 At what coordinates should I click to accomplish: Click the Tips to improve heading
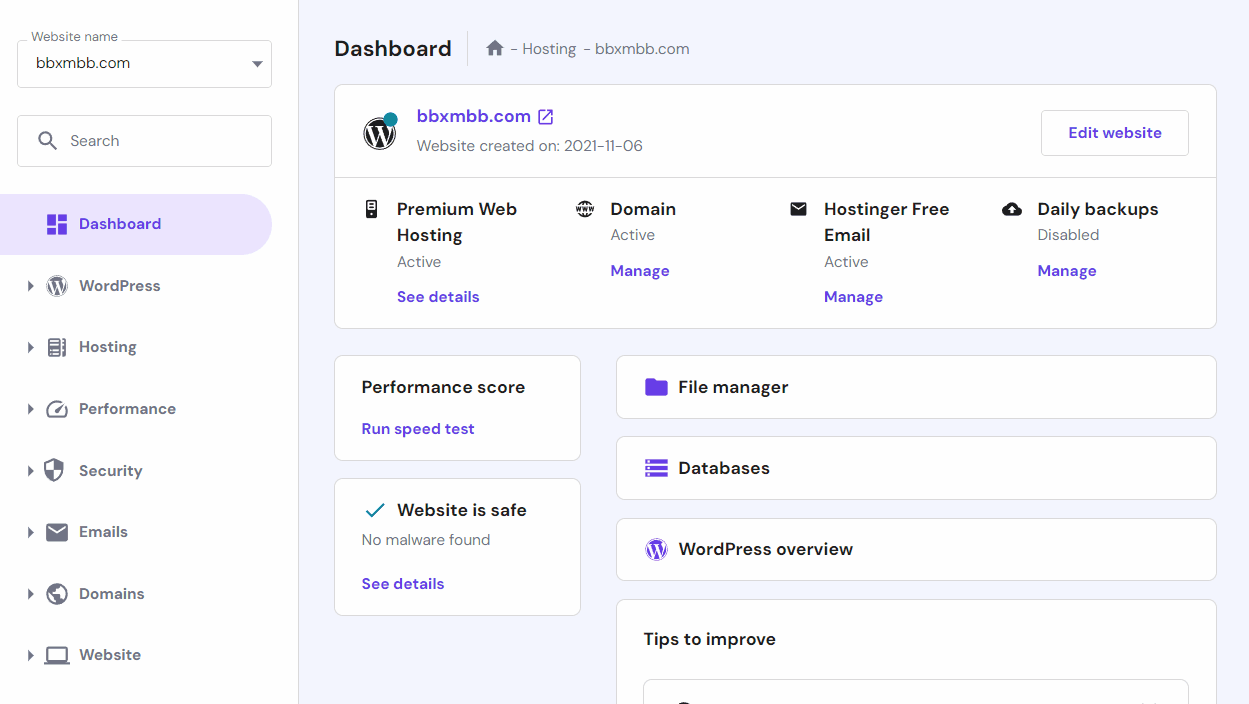[x=710, y=639]
